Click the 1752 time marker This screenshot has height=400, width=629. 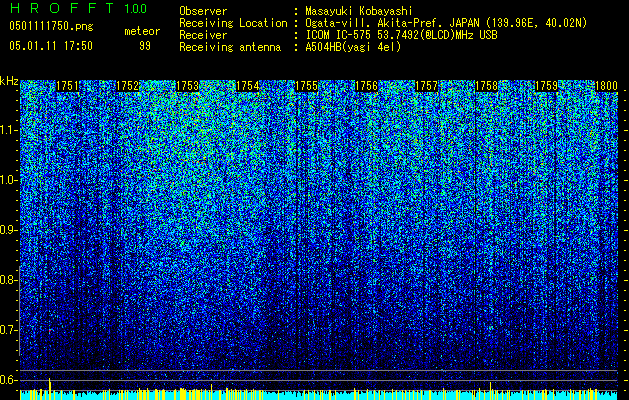tap(128, 86)
